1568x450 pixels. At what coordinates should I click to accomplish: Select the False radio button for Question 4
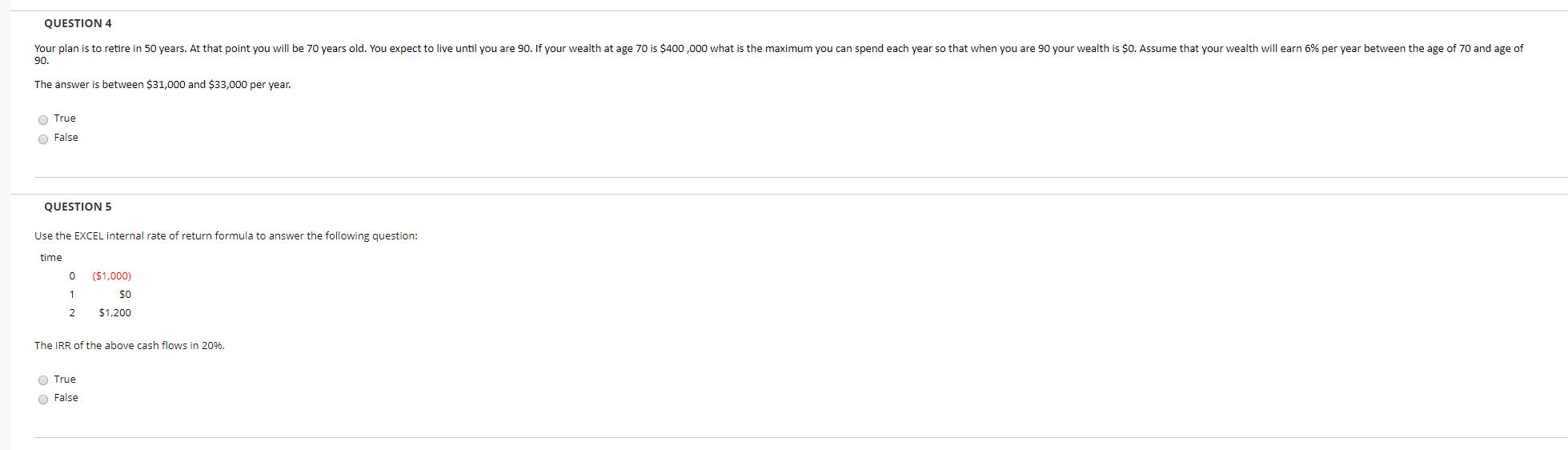(x=43, y=139)
